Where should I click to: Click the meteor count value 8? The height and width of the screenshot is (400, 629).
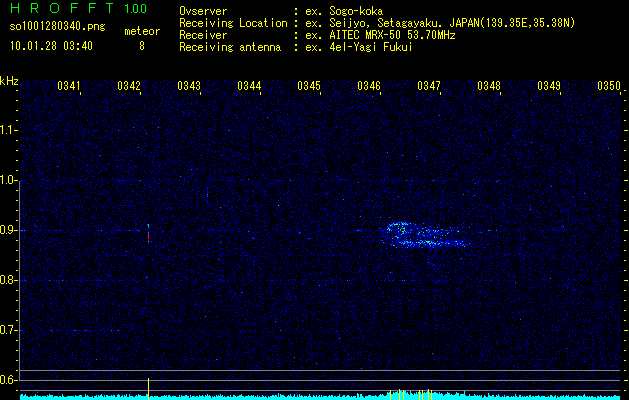tap(141, 46)
